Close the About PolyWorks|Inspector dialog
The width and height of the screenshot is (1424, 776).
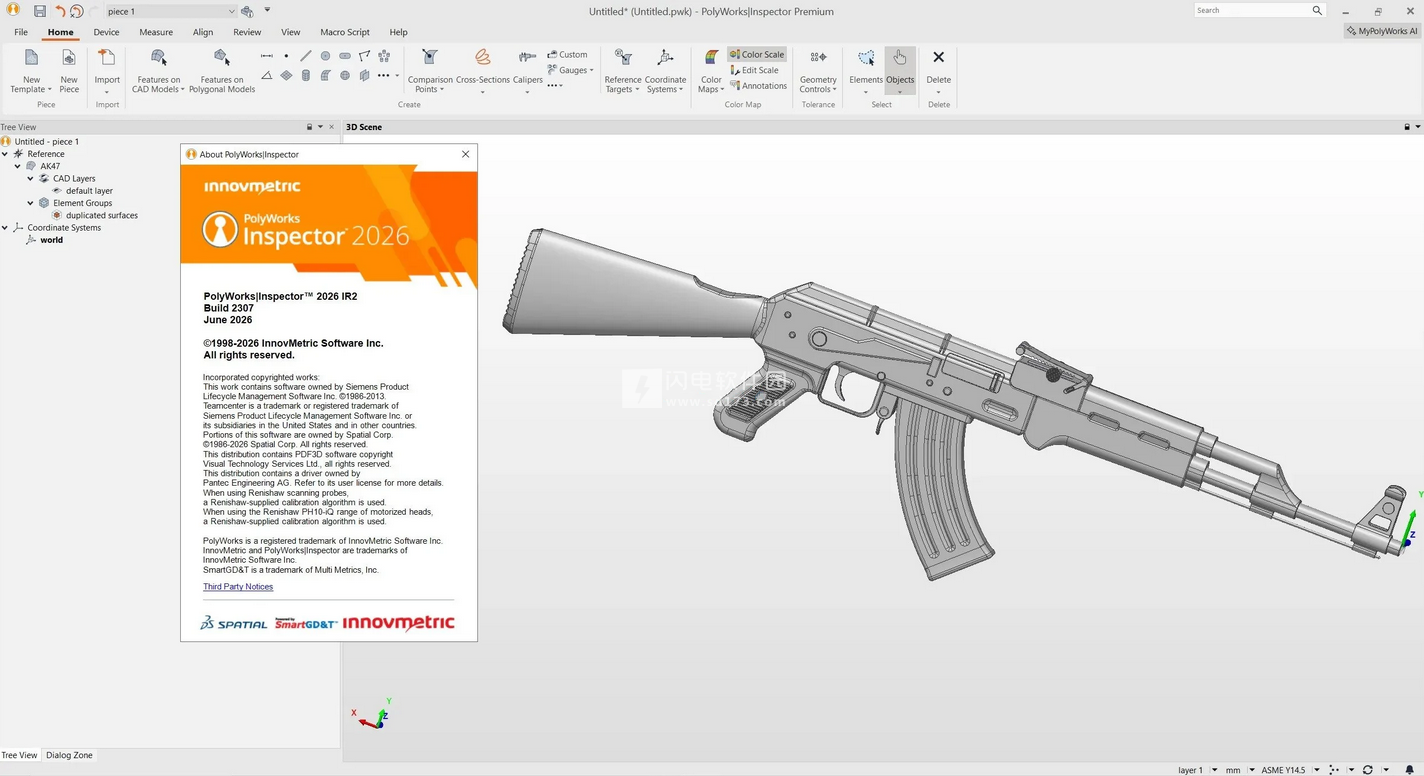[465, 154]
